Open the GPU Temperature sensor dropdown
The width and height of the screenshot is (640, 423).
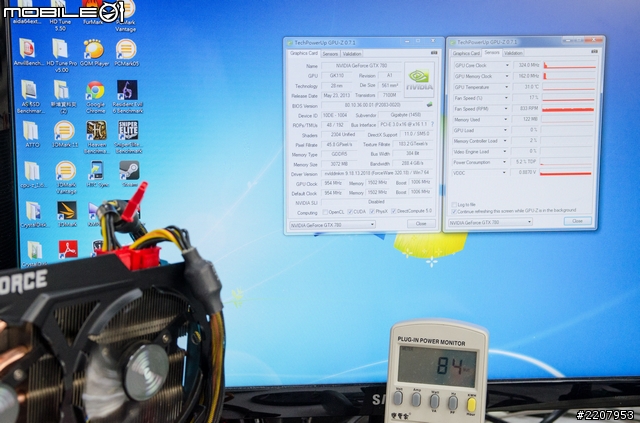point(507,87)
